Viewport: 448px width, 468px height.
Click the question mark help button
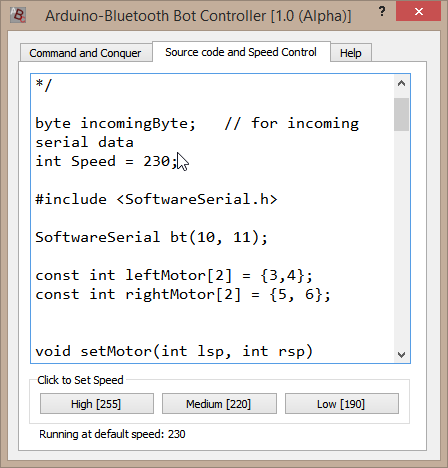(x=382, y=11)
